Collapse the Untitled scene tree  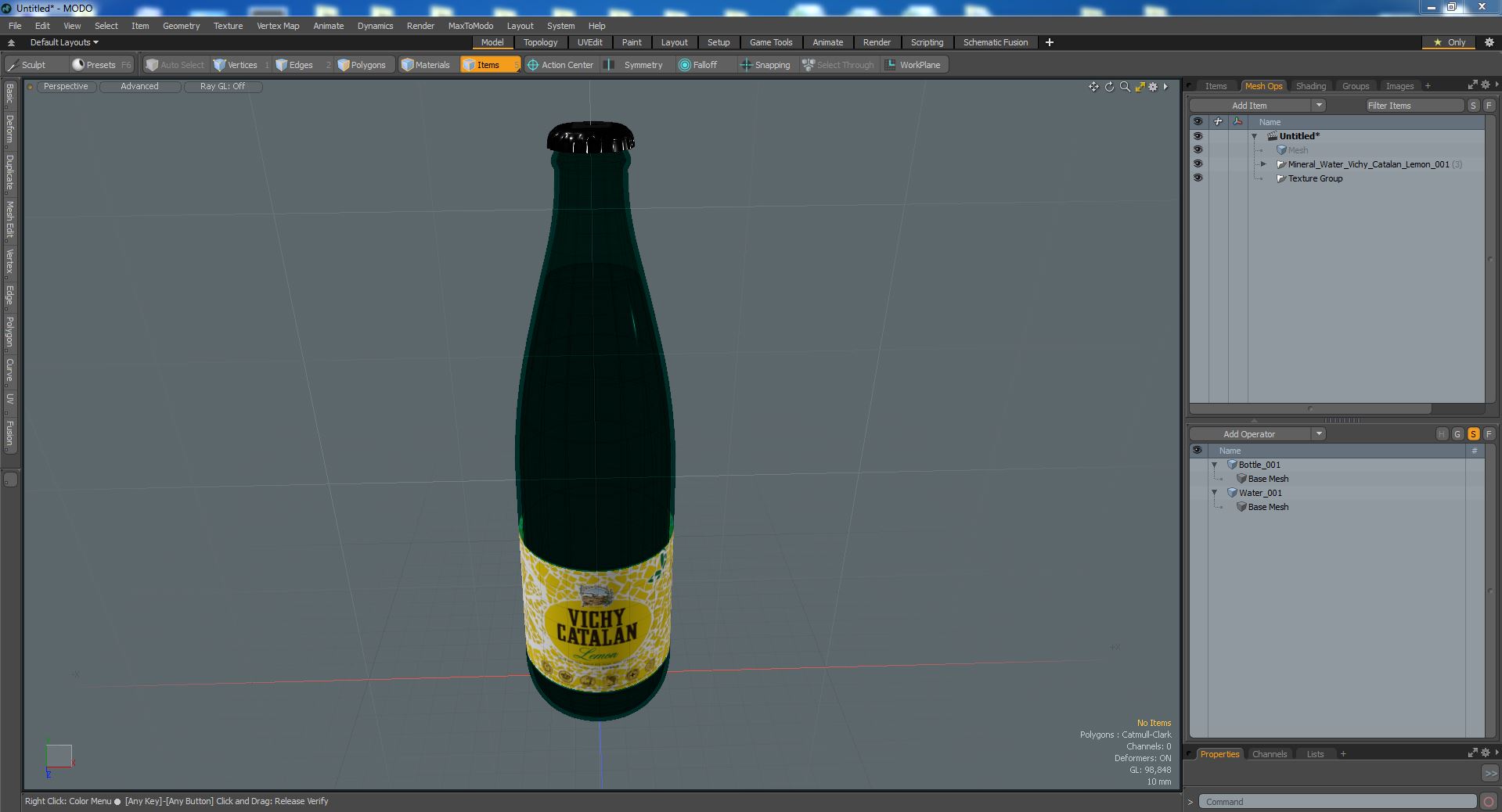pos(1255,136)
